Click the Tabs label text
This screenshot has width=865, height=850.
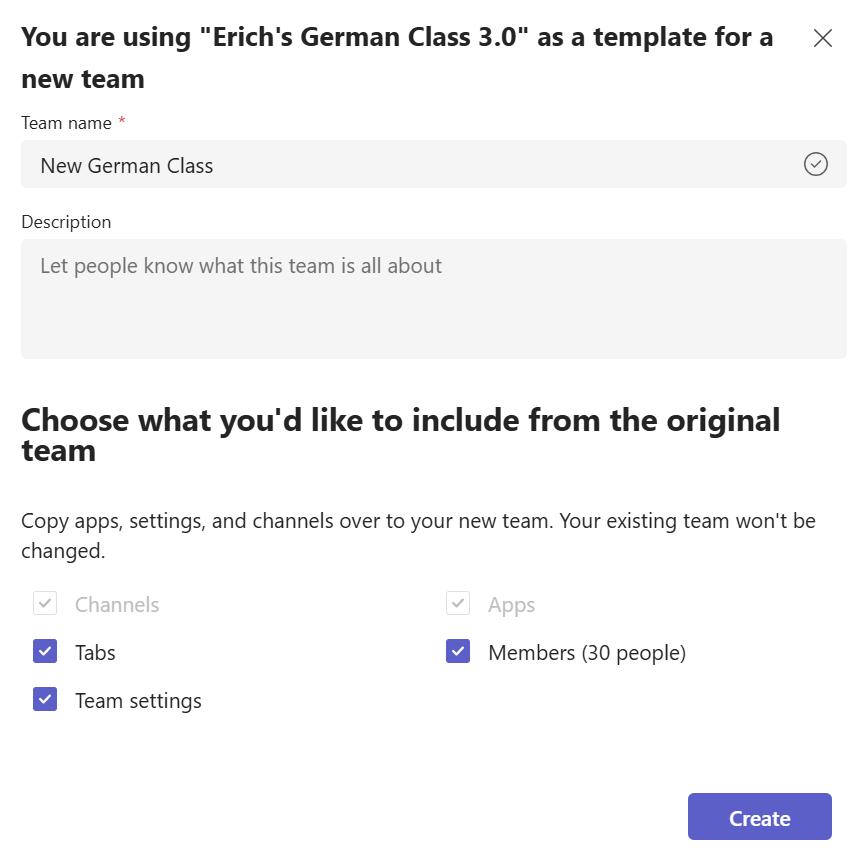coord(95,652)
